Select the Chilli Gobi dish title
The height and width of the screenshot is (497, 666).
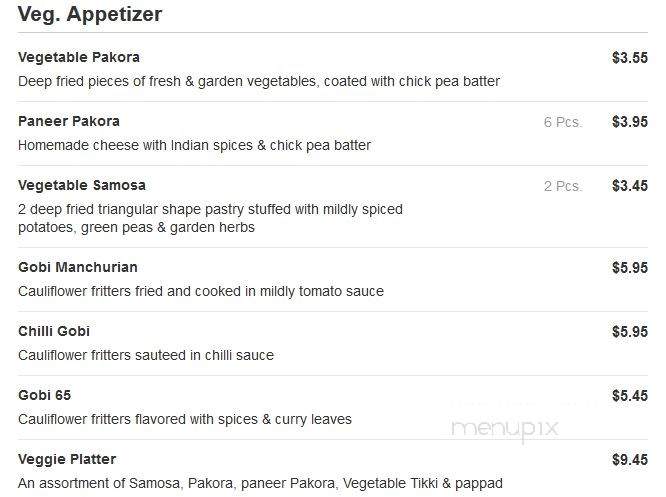point(54,331)
